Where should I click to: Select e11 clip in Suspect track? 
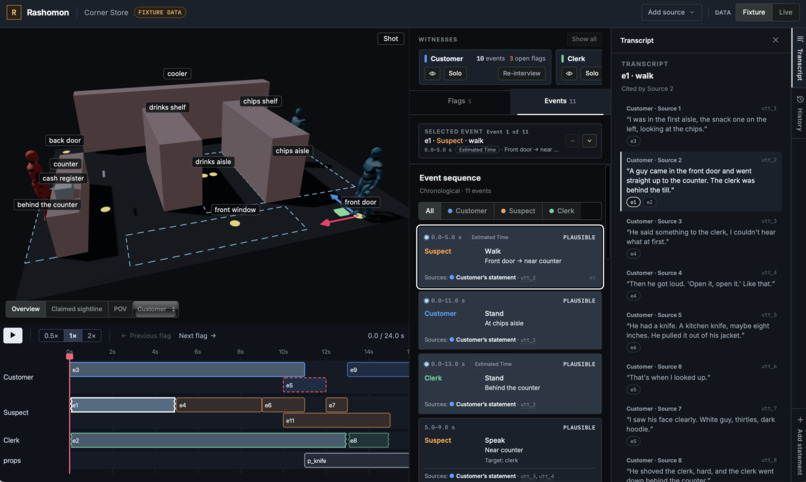pyautogui.click(x=337, y=420)
